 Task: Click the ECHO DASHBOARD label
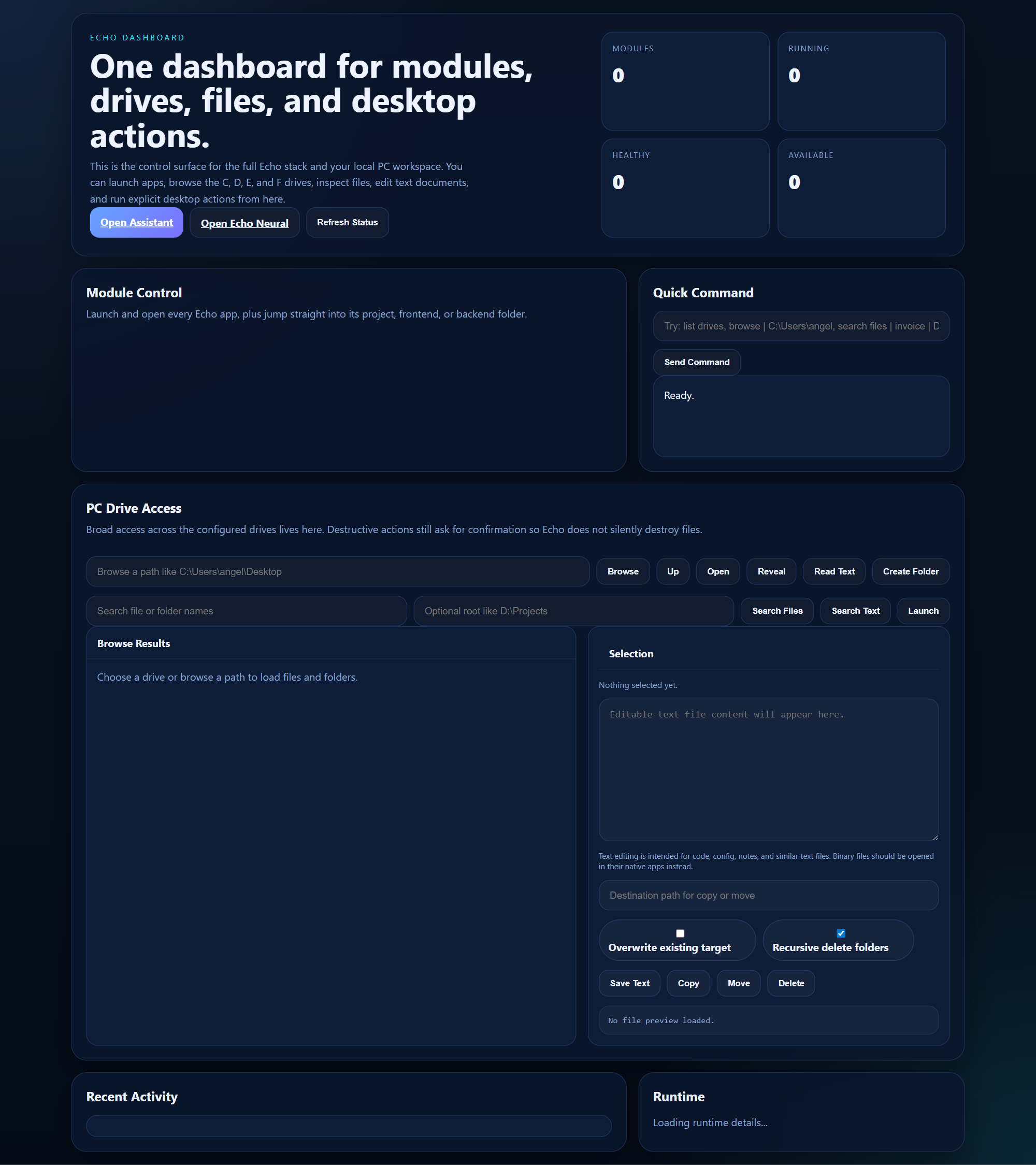click(x=137, y=38)
